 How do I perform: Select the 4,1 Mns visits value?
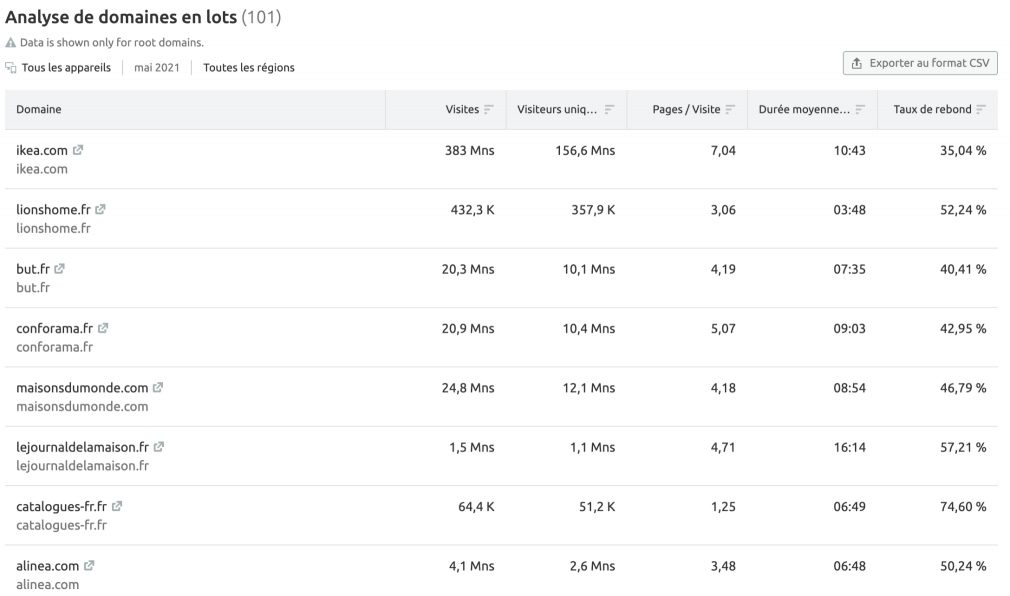[472, 566]
